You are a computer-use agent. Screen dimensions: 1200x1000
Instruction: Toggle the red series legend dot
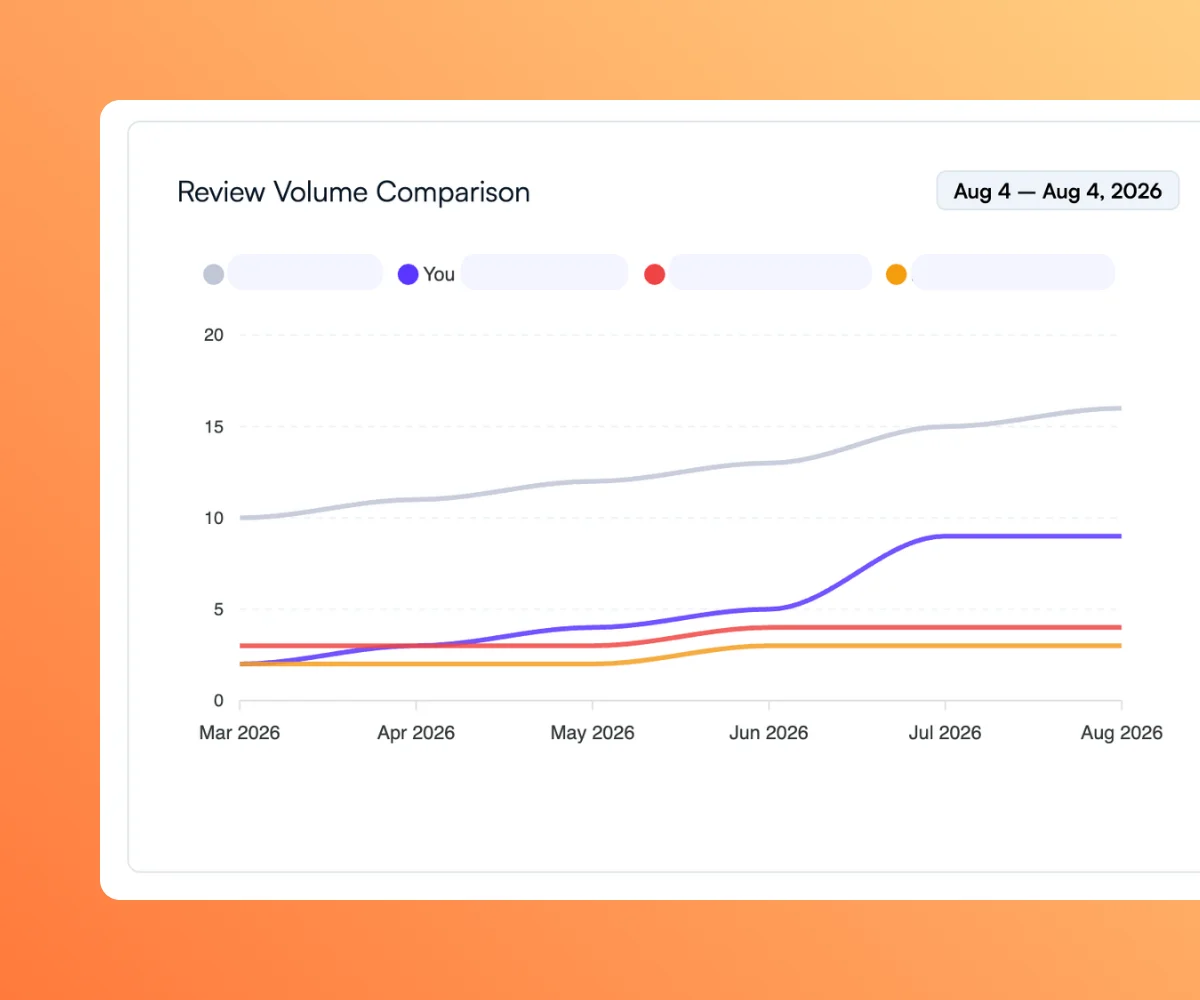click(x=655, y=274)
